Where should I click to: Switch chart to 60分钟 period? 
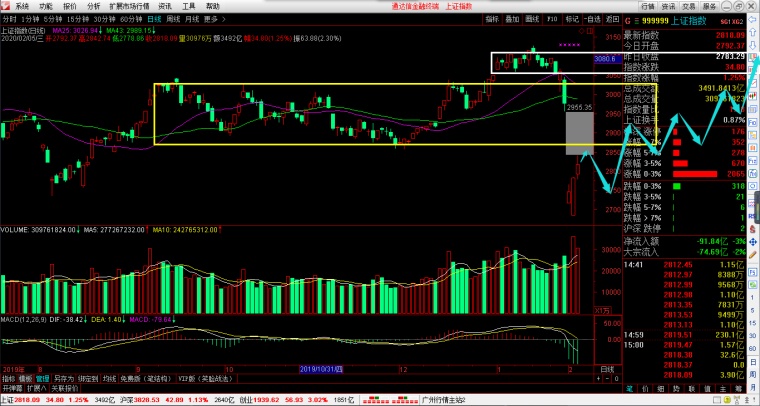pos(130,19)
